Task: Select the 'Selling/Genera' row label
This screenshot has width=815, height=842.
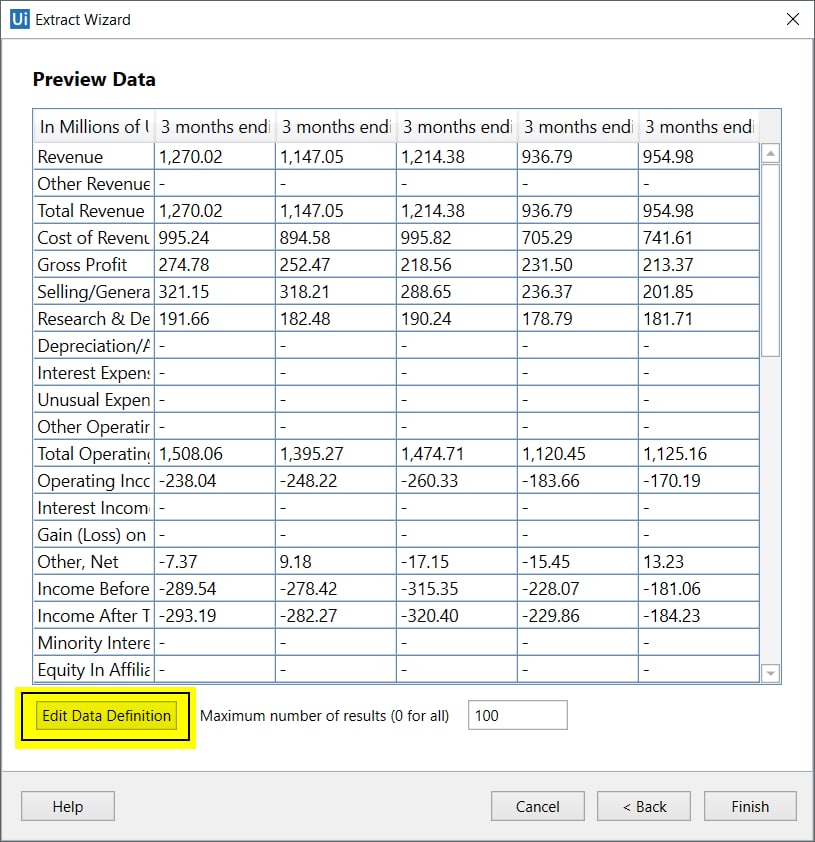Action: click(94, 291)
